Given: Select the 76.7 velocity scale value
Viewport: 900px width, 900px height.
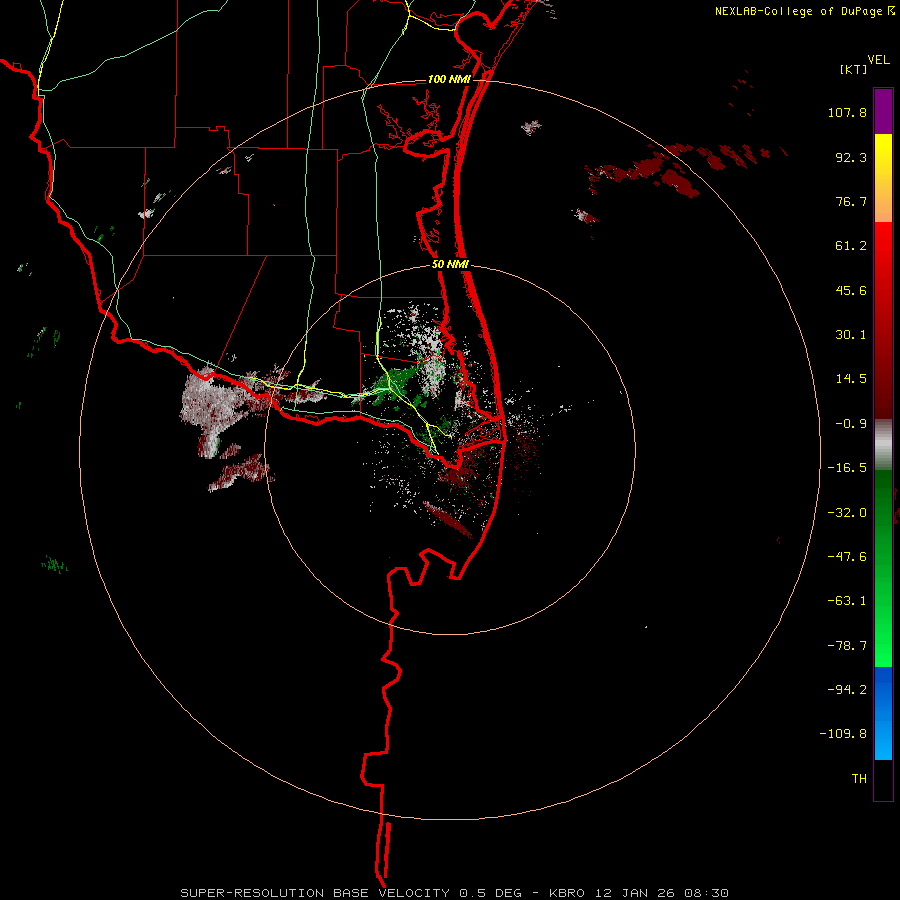Looking at the screenshot, I should point(851,201).
